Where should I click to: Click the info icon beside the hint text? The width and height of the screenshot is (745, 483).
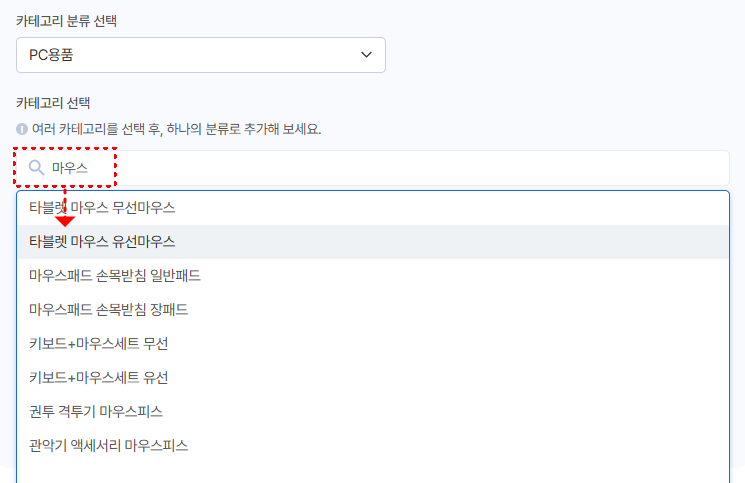(x=22, y=130)
